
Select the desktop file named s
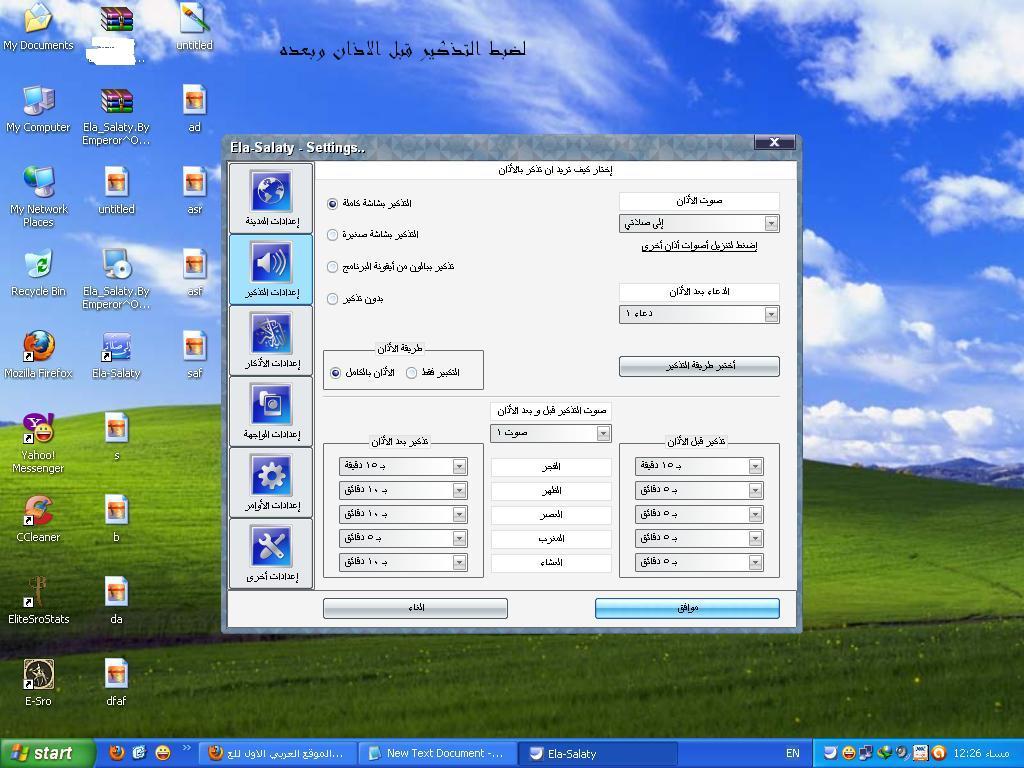click(x=116, y=437)
